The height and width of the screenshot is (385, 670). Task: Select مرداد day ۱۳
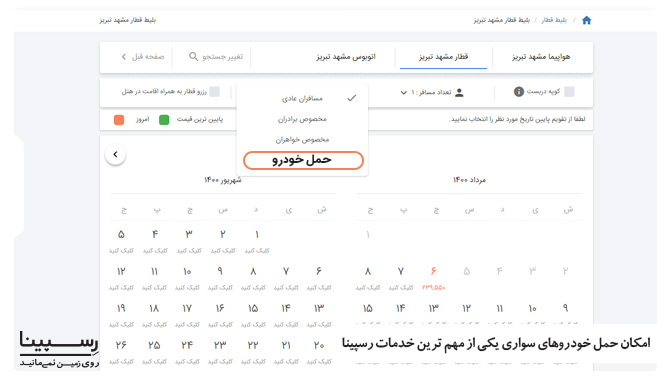pyautogui.click(x=434, y=309)
